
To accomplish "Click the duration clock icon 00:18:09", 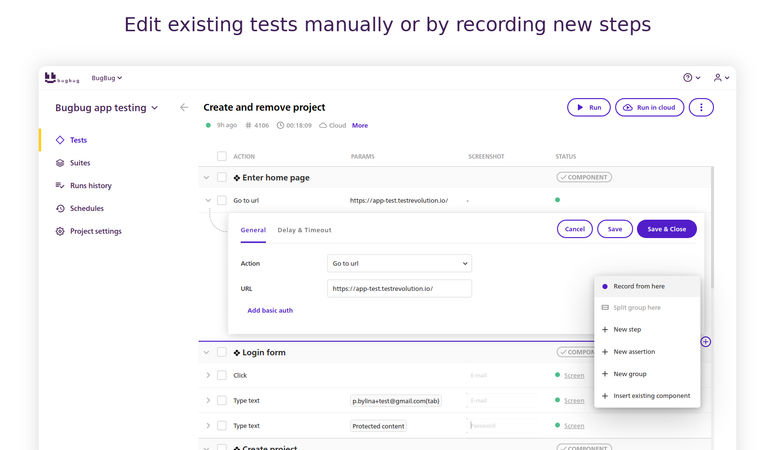I will (280, 126).
